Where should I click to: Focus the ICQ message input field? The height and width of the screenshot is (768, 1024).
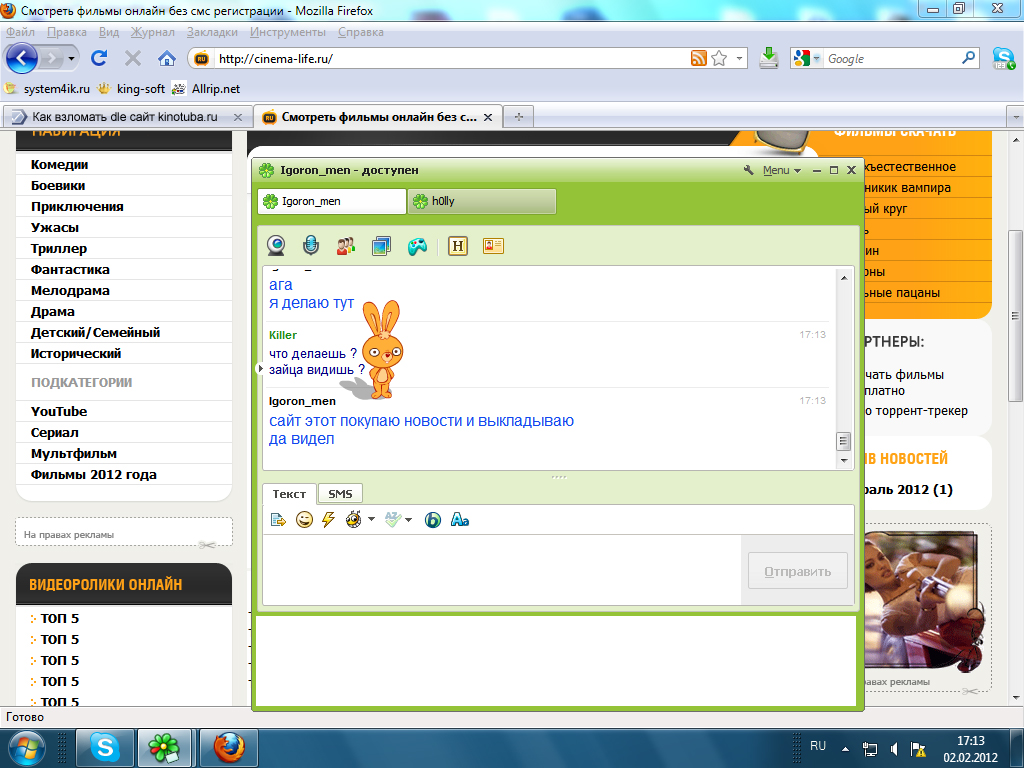(502, 570)
